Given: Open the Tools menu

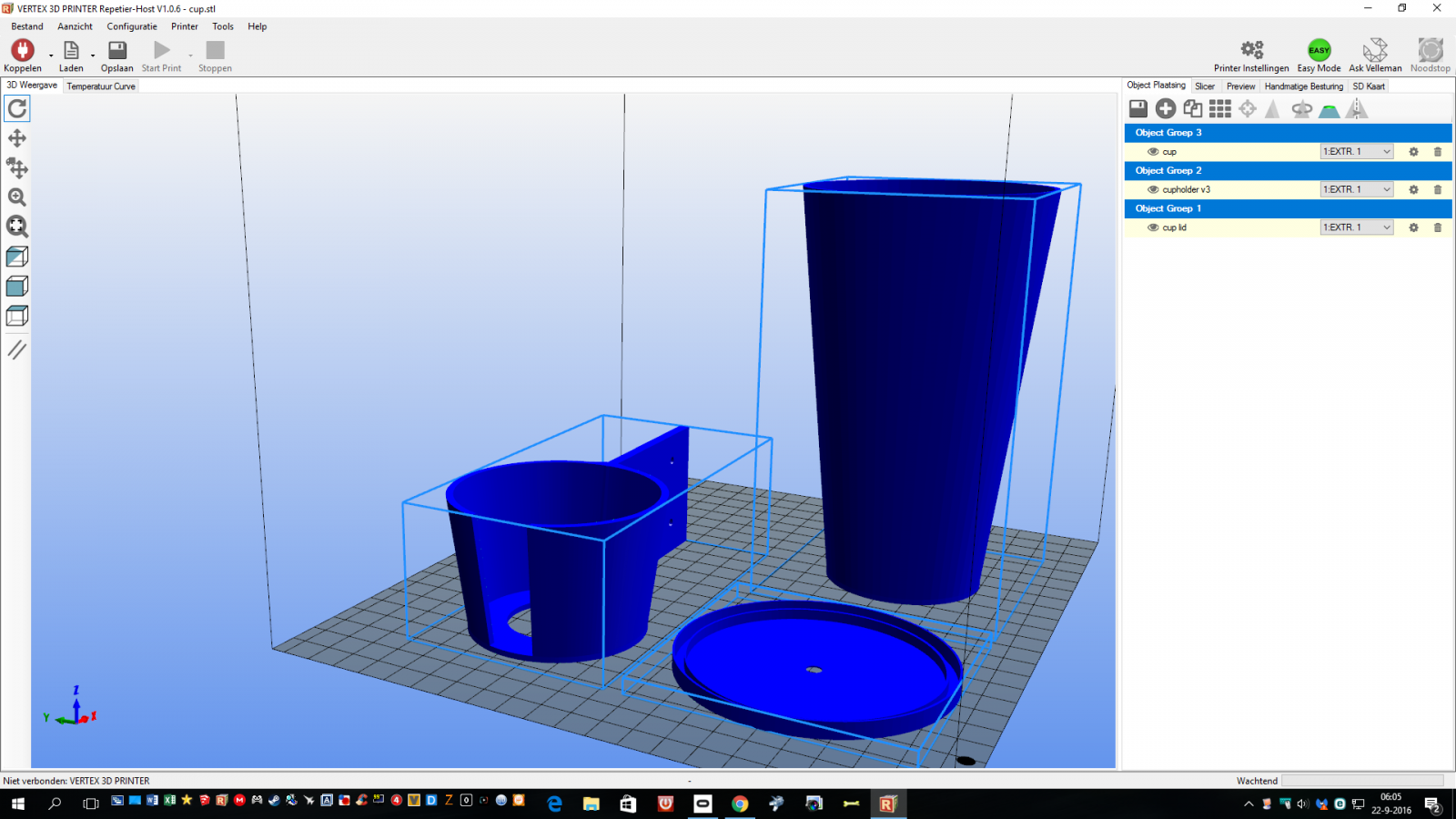Looking at the screenshot, I should coord(223,26).
